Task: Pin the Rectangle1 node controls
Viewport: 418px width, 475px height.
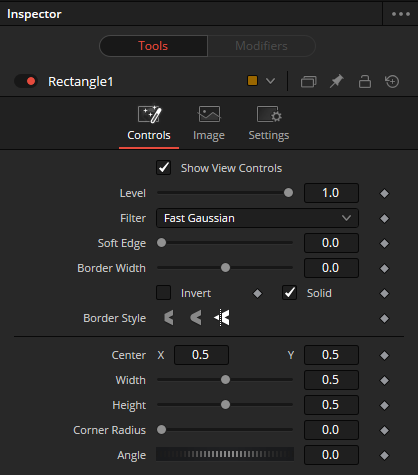Action: click(337, 81)
